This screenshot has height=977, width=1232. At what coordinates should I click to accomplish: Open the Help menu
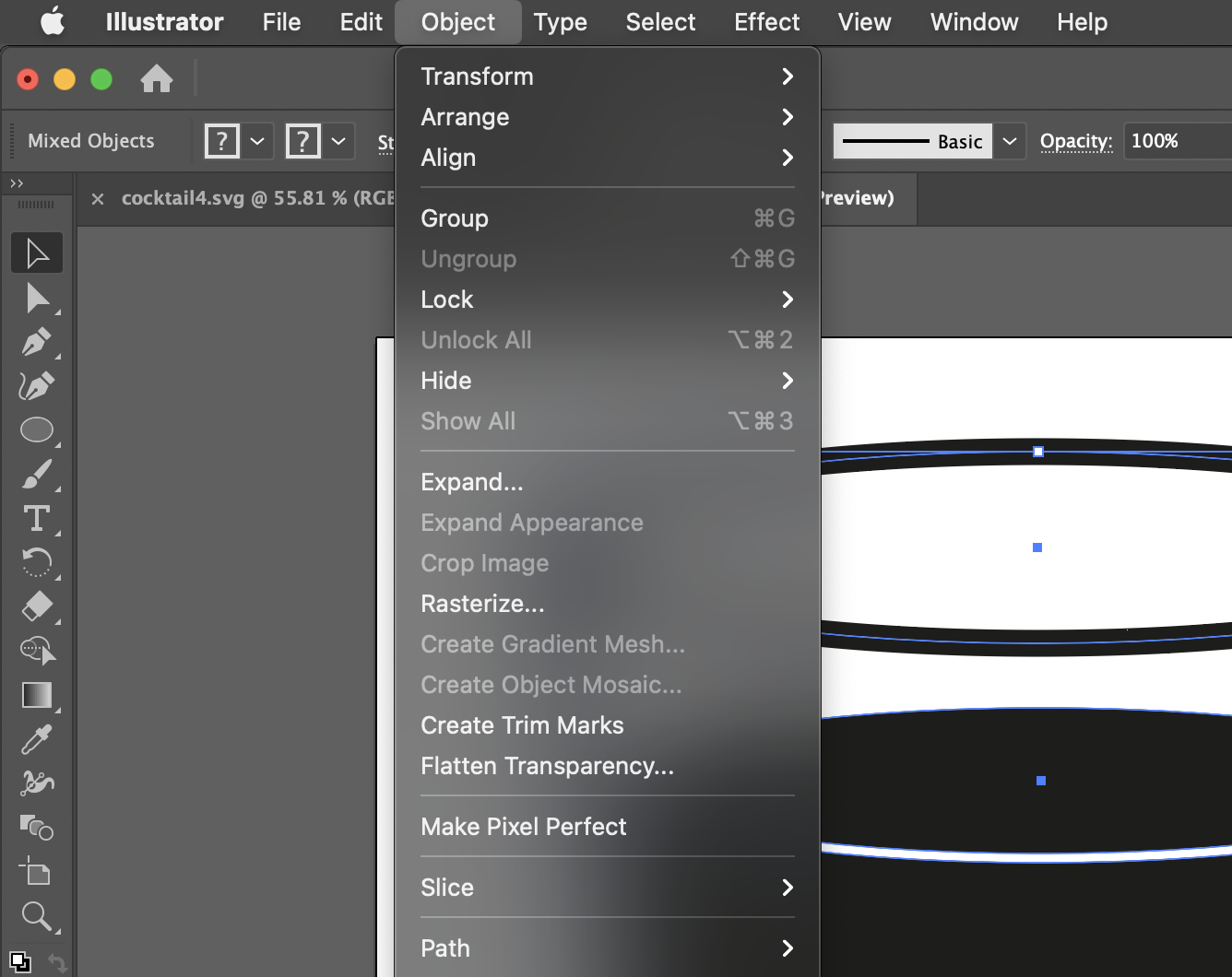coord(1082,21)
